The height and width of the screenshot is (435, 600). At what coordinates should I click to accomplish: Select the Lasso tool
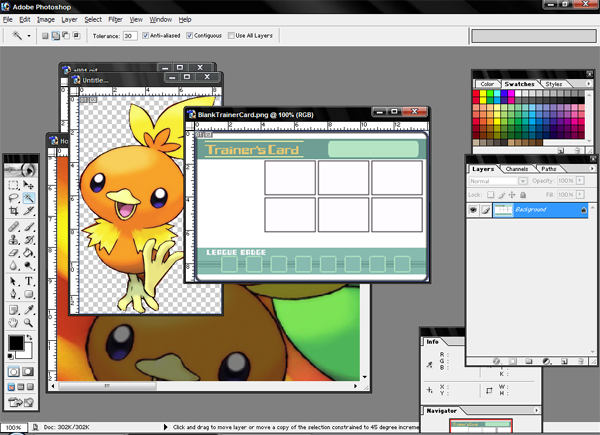click(14, 198)
